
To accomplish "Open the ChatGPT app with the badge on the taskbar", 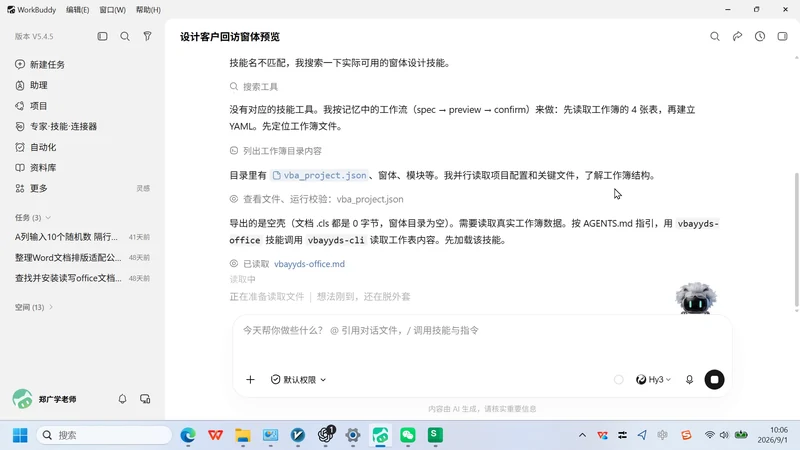I will (326, 435).
